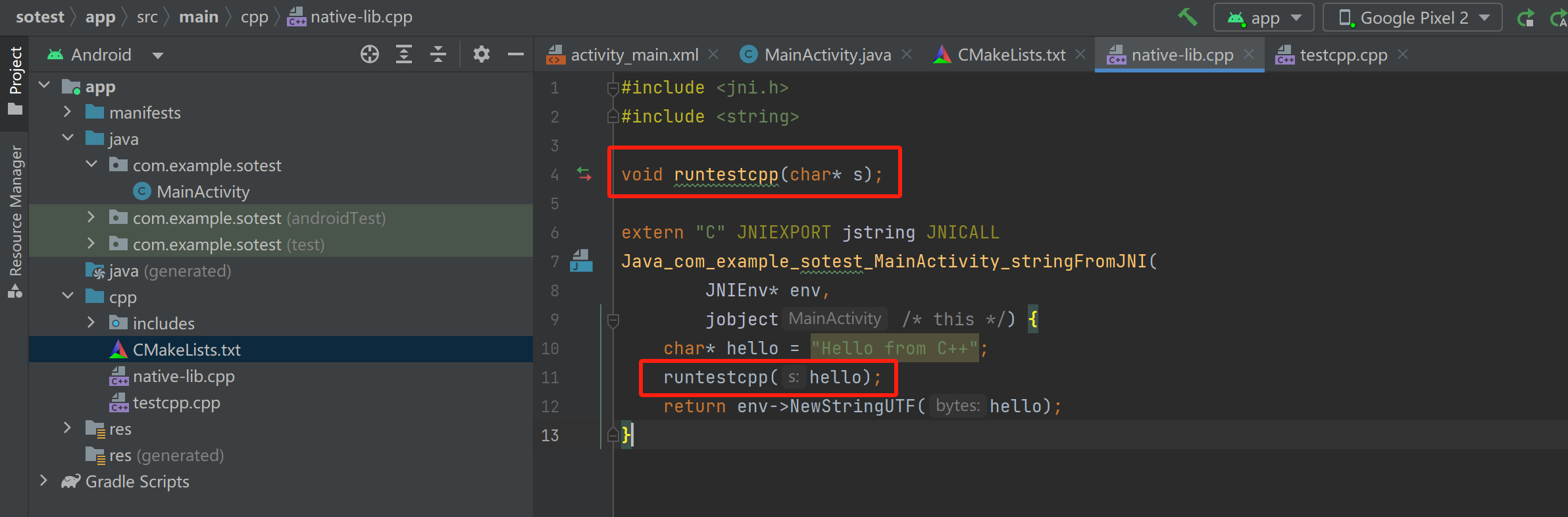Click the green Run app icon
The height and width of the screenshot is (517, 1568).
[x=1526, y=18]
